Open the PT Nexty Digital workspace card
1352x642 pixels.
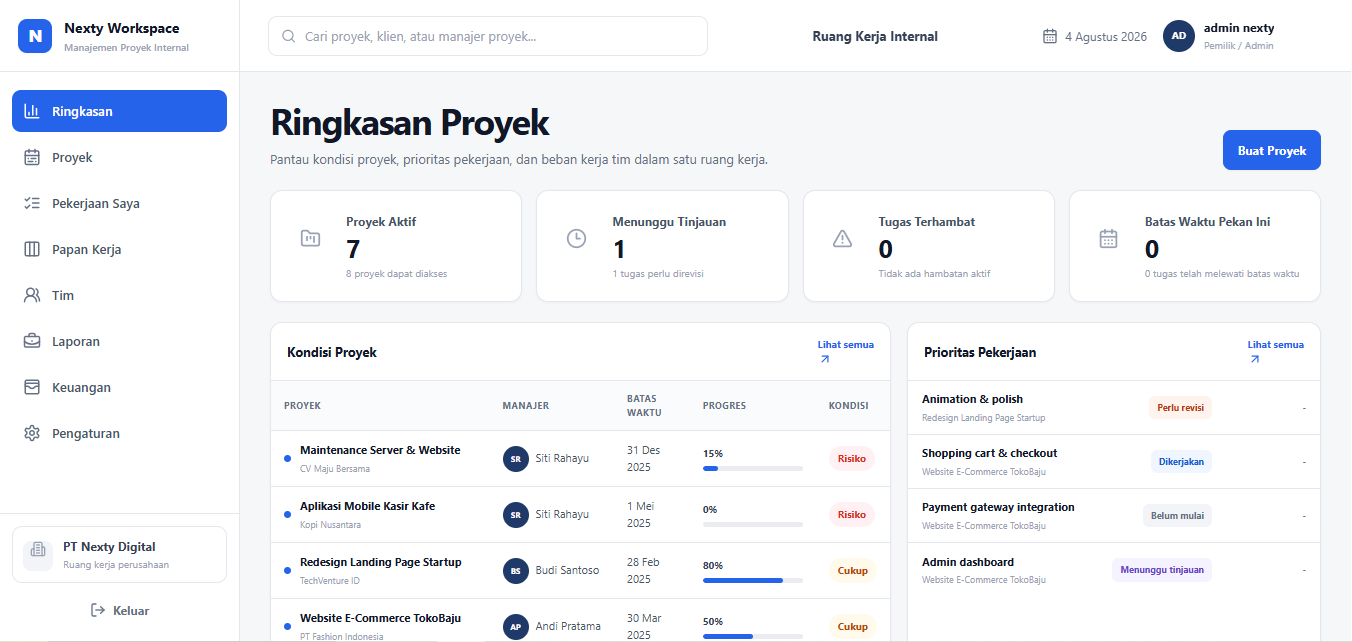click(119, 554)
